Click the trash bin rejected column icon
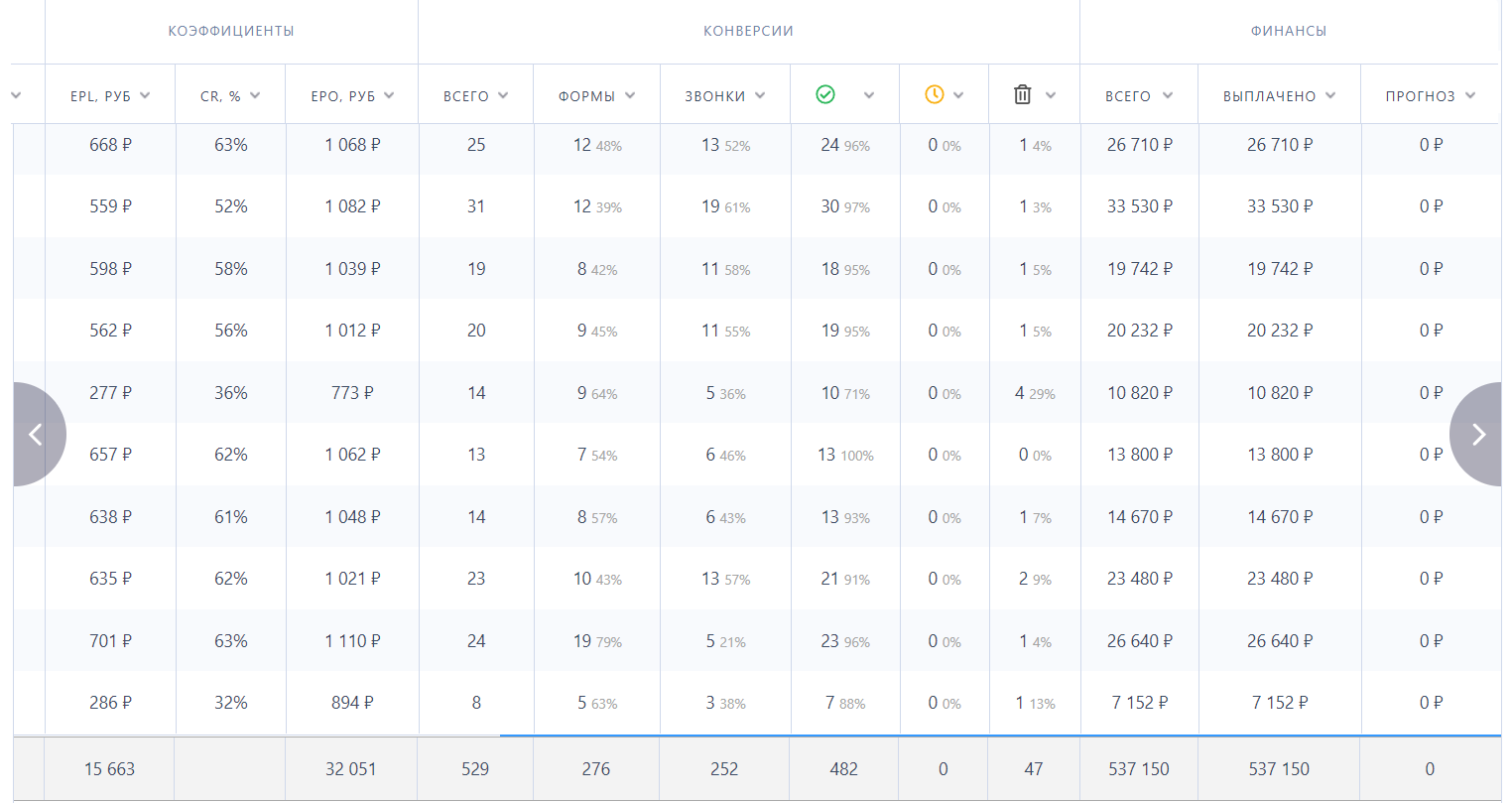Screen dimensions: 1512x803 1023,94
